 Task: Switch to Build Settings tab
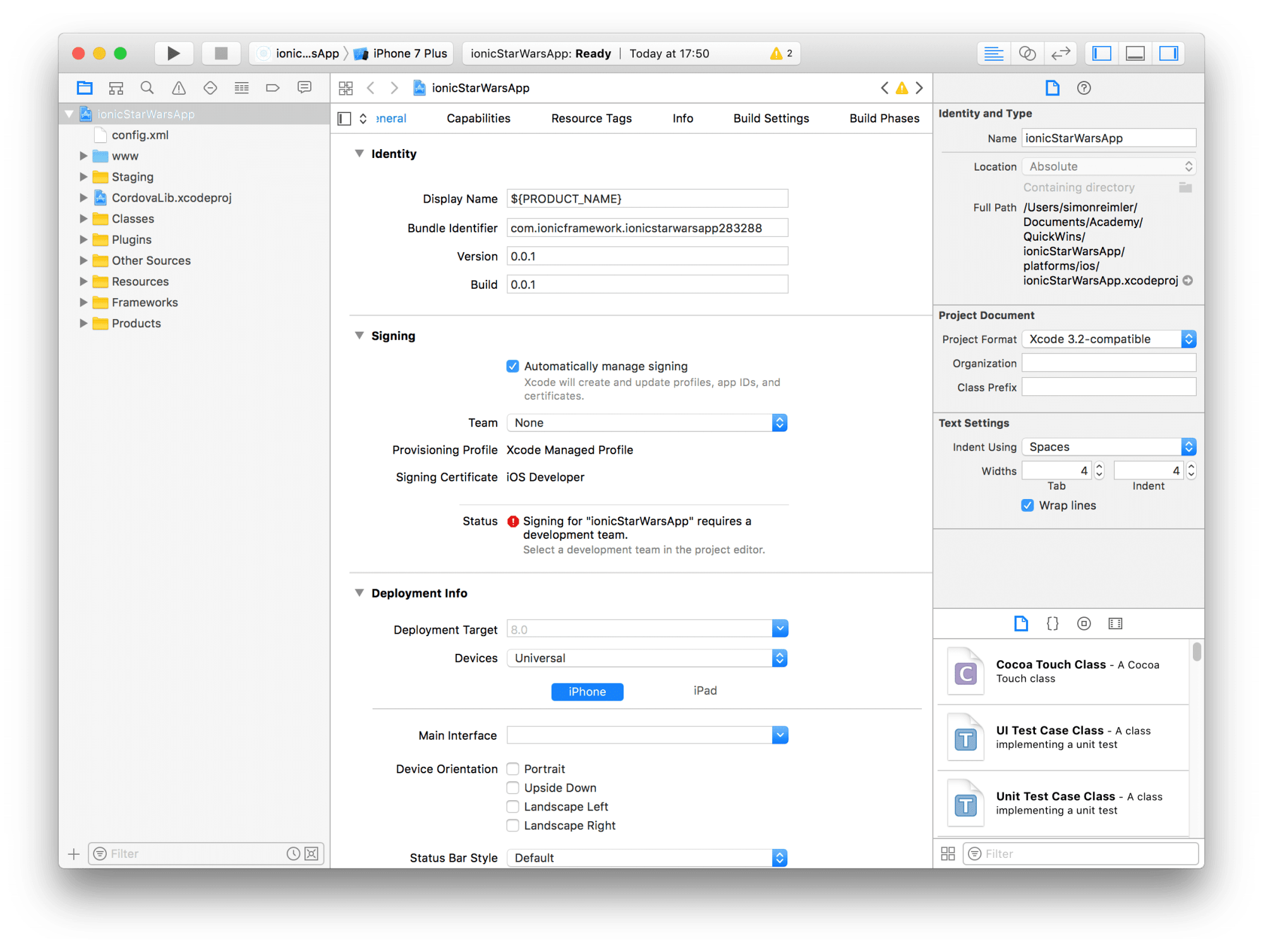pos(771,118)
